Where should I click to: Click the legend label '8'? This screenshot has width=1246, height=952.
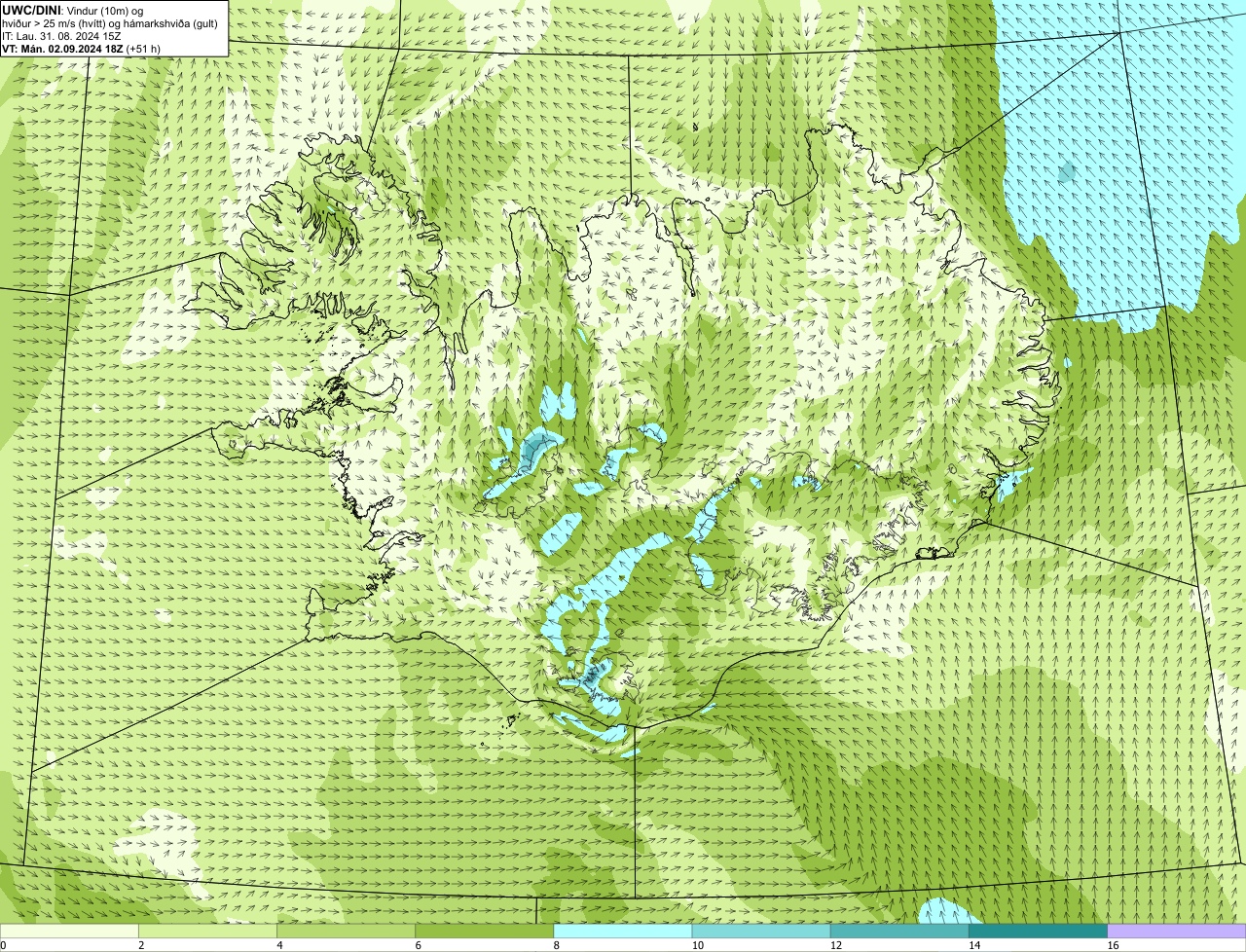pyautogui.click(x=557, y=945)
